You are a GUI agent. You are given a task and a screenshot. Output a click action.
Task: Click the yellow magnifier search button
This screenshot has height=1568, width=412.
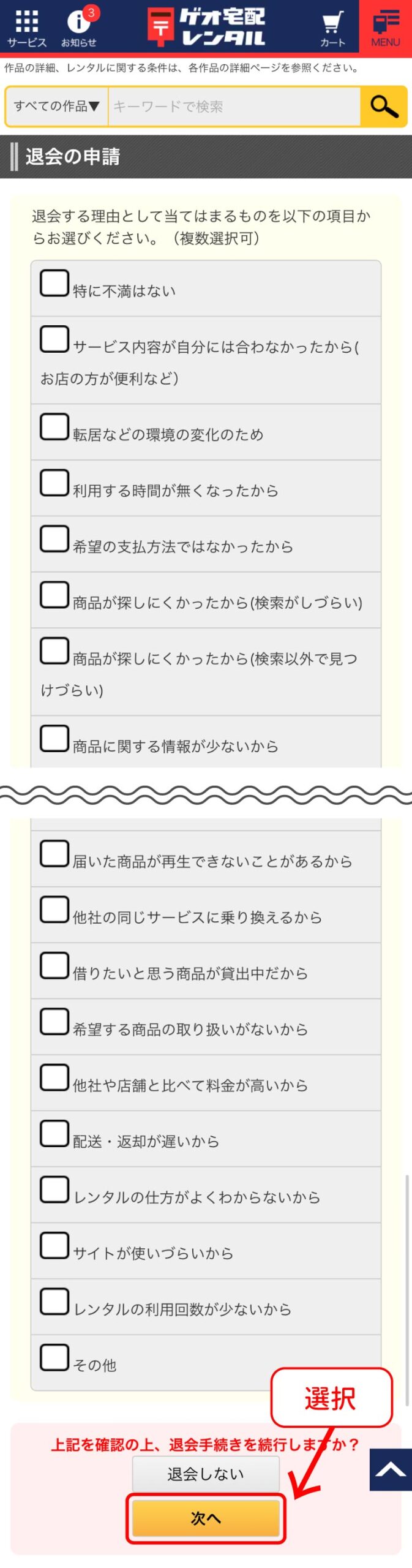tap(383, 107)
